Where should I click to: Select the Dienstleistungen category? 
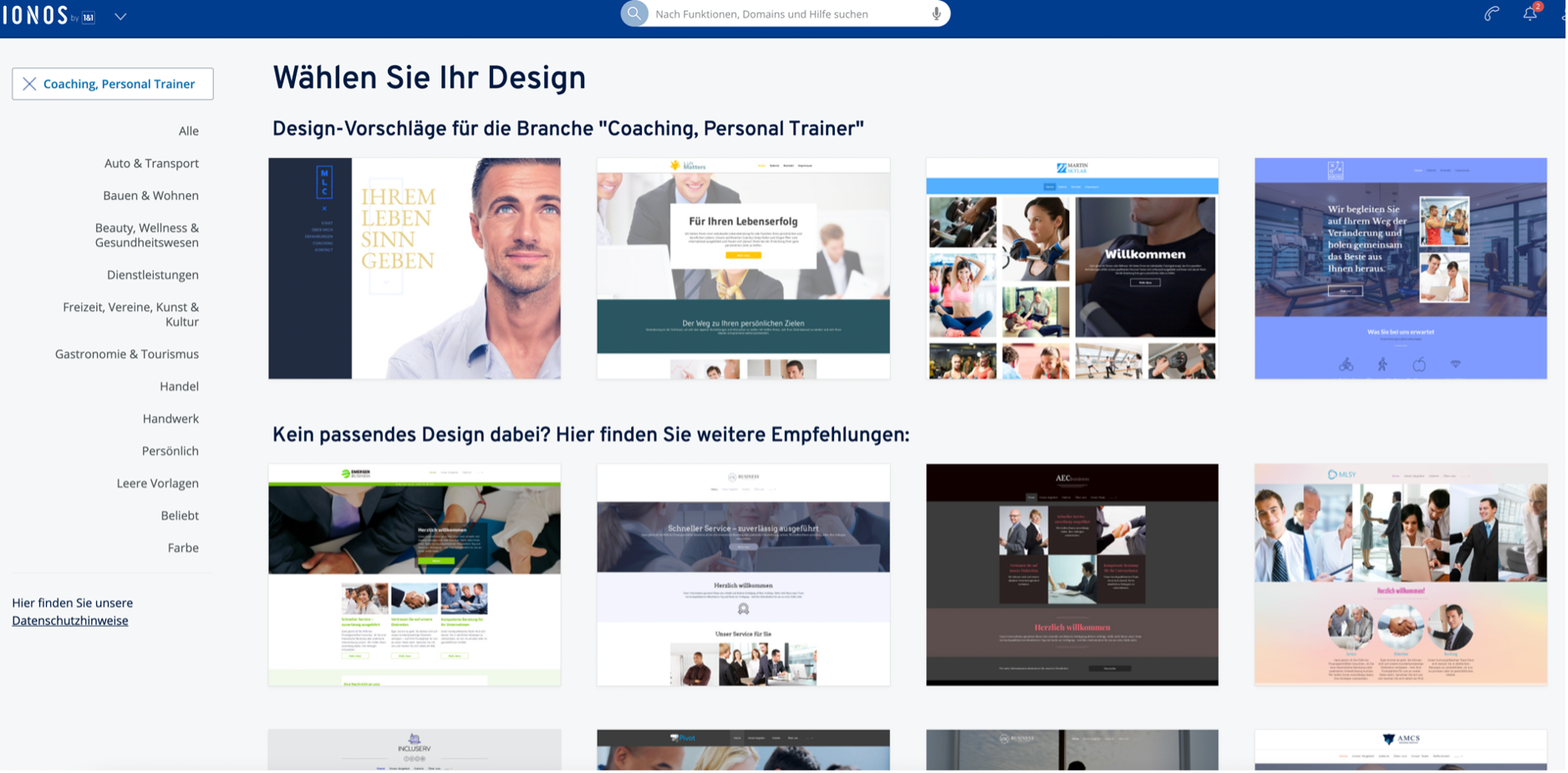pyautogui.click(x=153, y=275)
